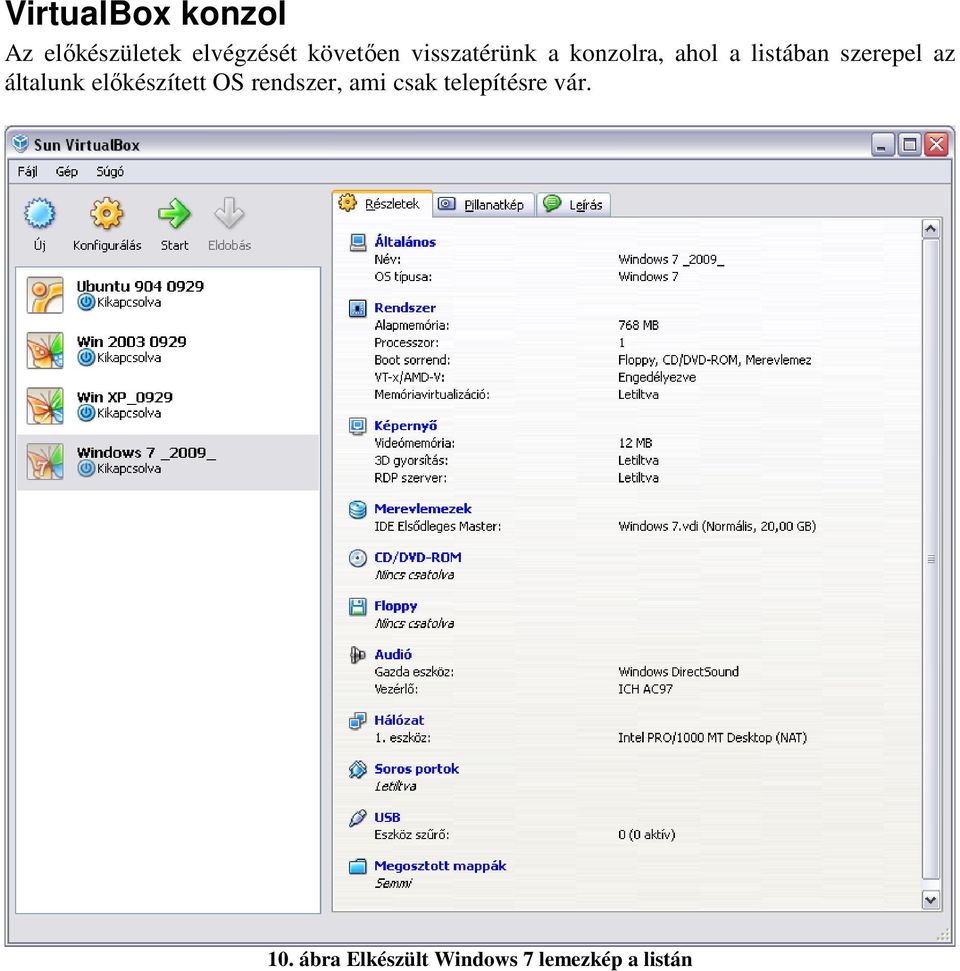
Task: Open the Gép menu
Action: coord(67,172)
